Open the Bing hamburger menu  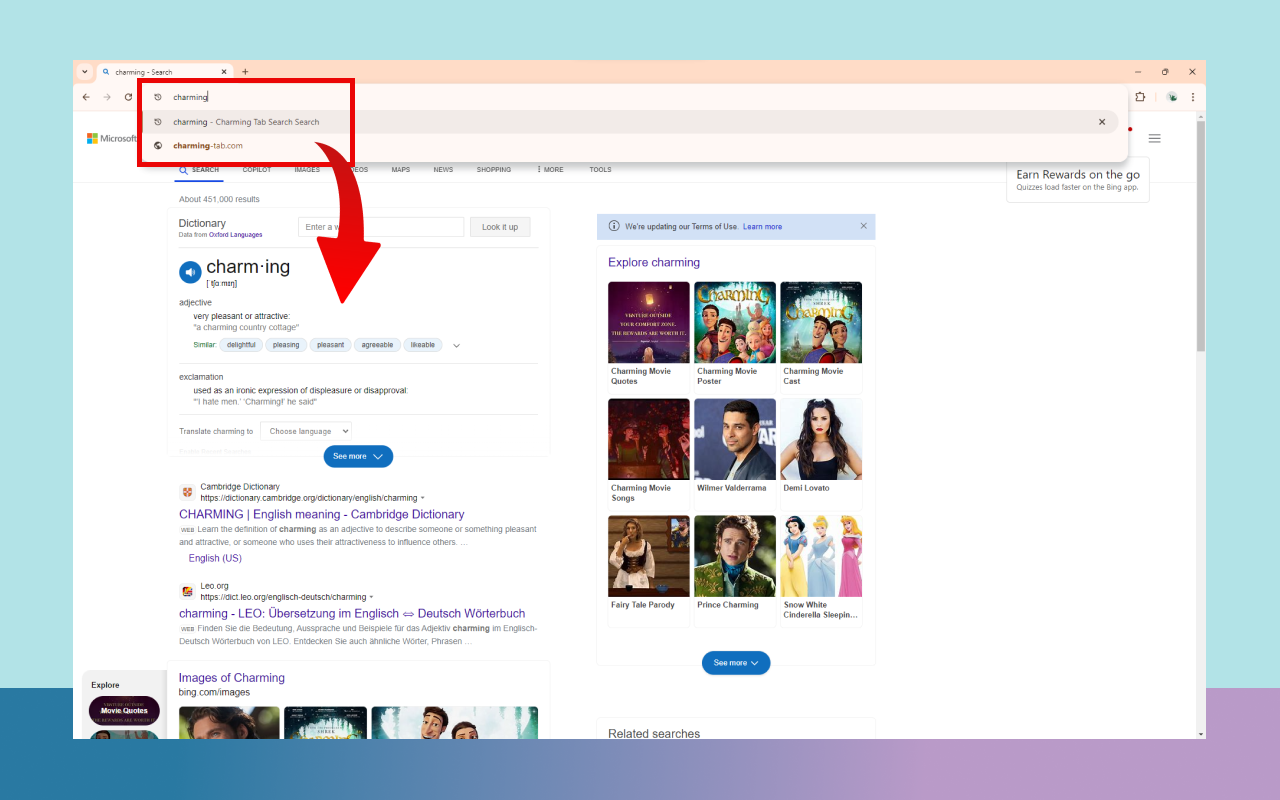point(1154,139)
